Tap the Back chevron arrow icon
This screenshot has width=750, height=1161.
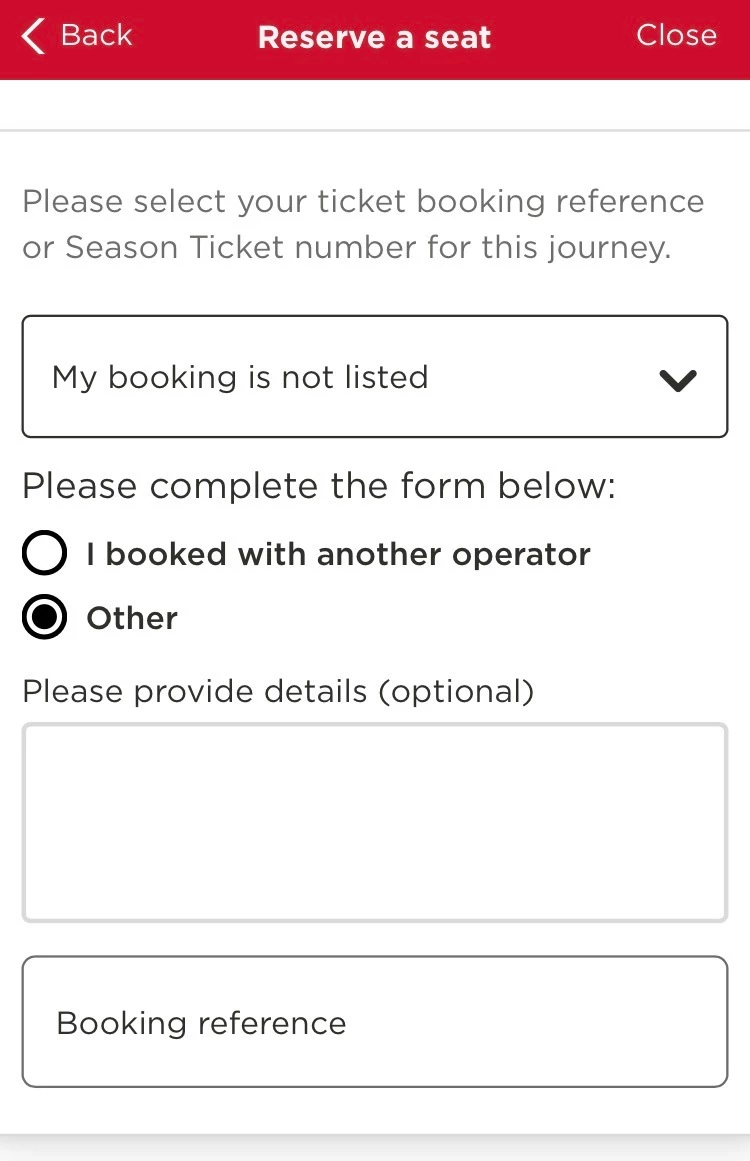tap(33, 37)
